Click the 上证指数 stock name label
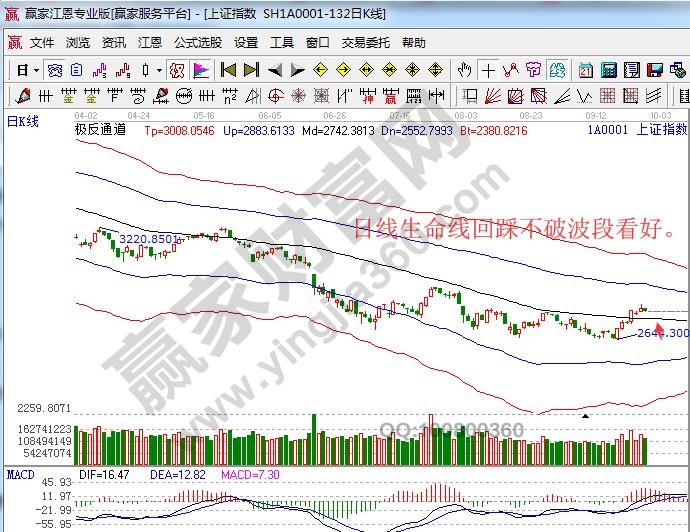 pyautogui.click(x=662, y=129)
